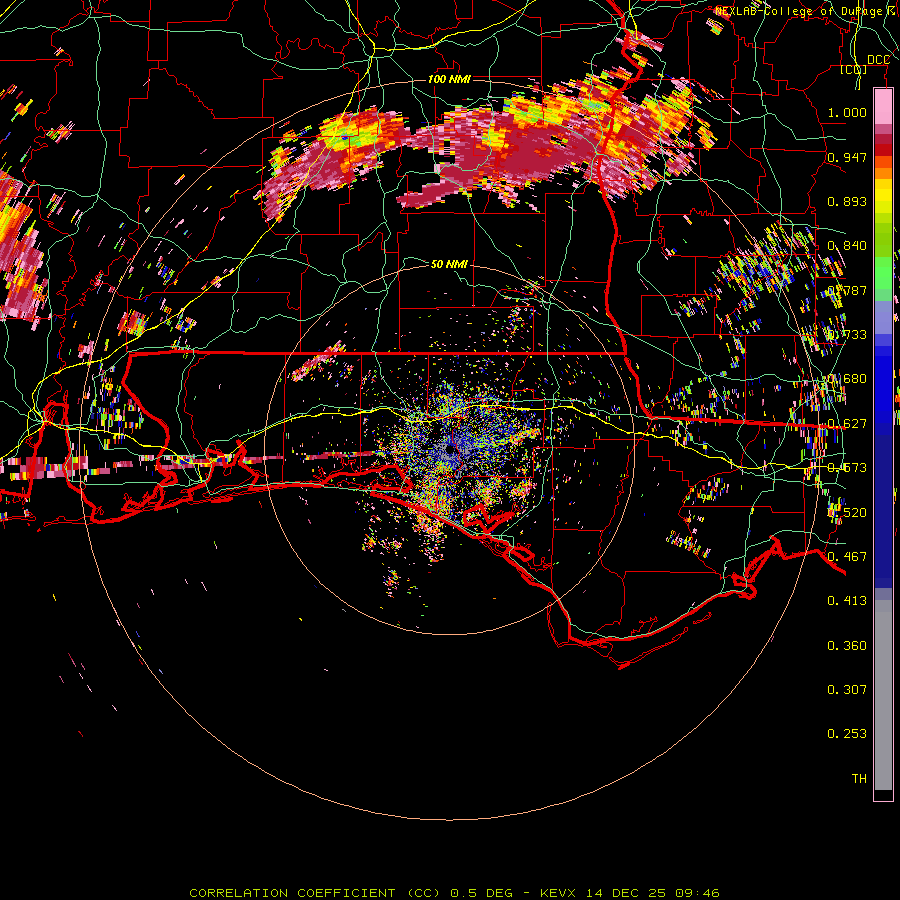
Task: Click the NEXLAB-College of DuPage credit text
Action: click(806, 11)
